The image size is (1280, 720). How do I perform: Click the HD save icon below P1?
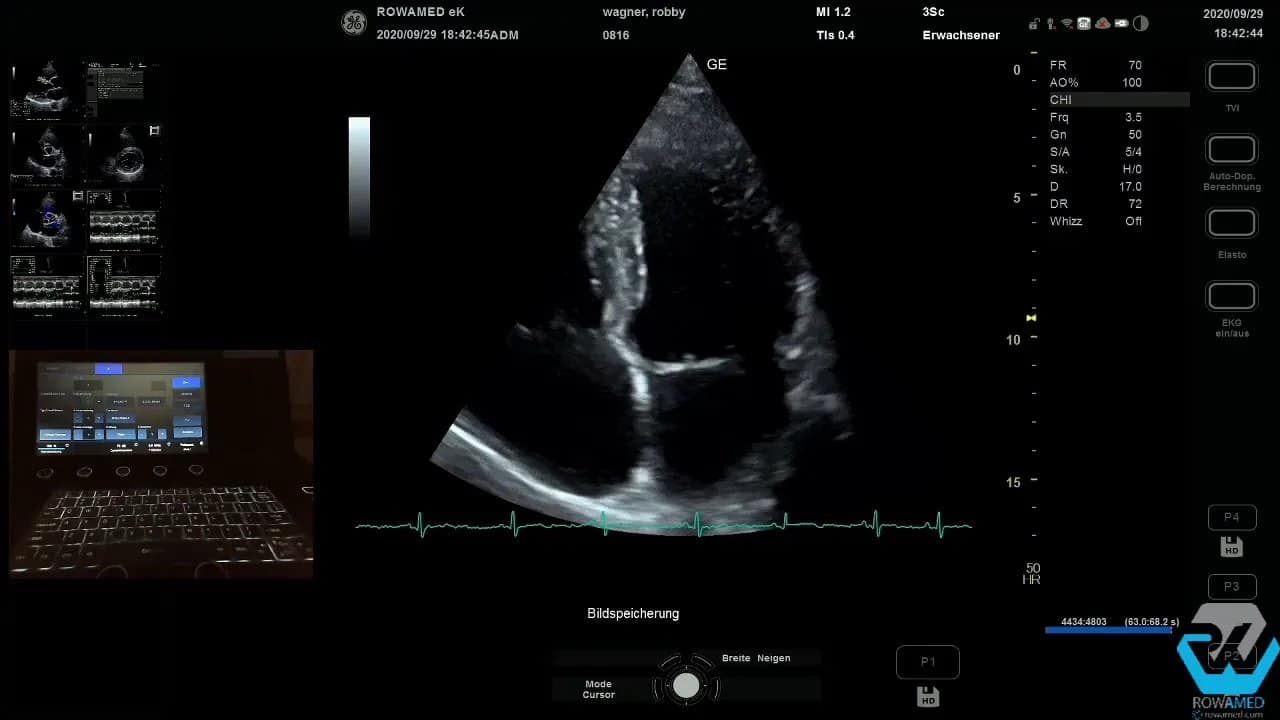click(x=928, y=696)
